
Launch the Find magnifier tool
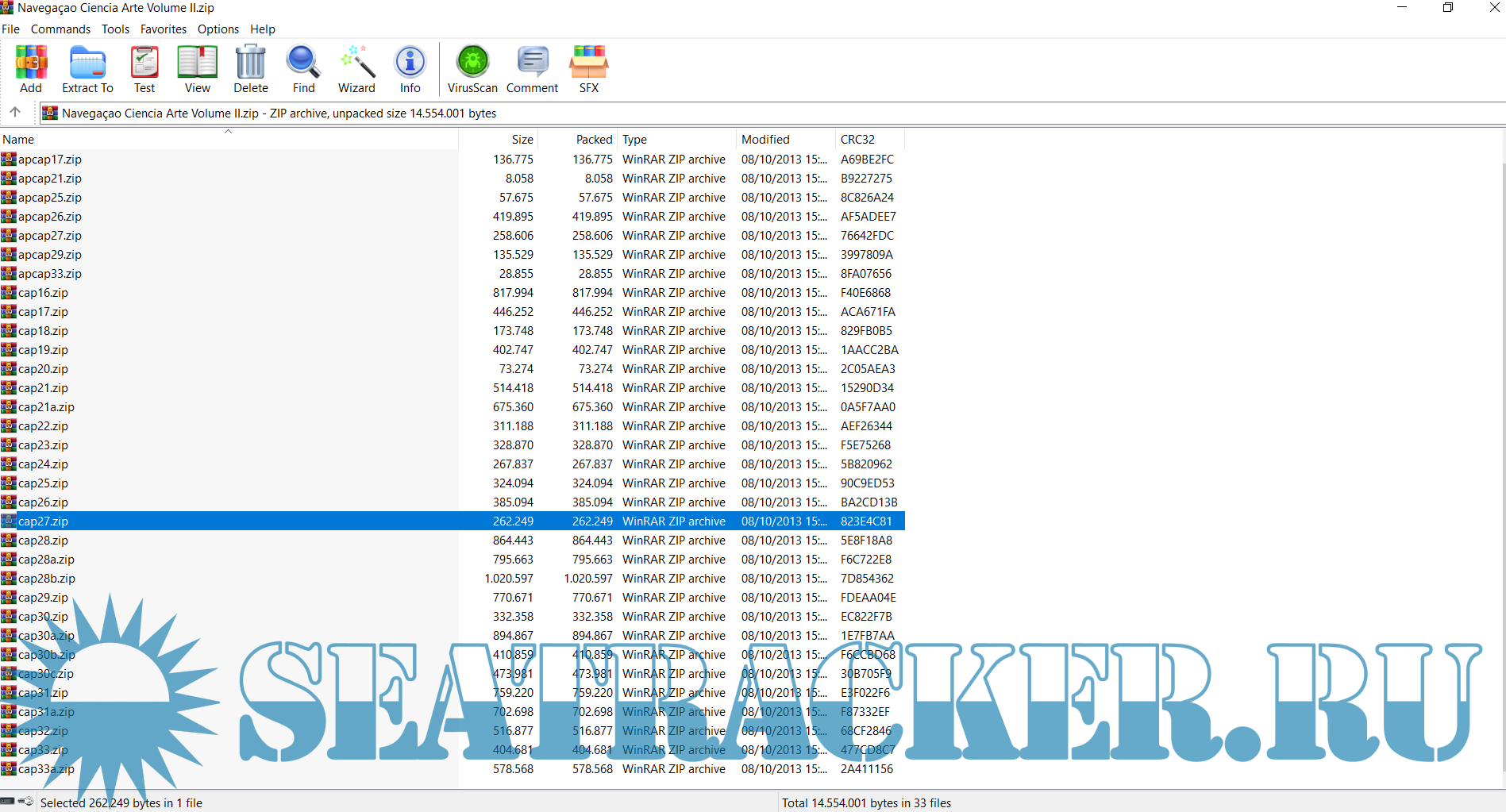tap(303, 69)
